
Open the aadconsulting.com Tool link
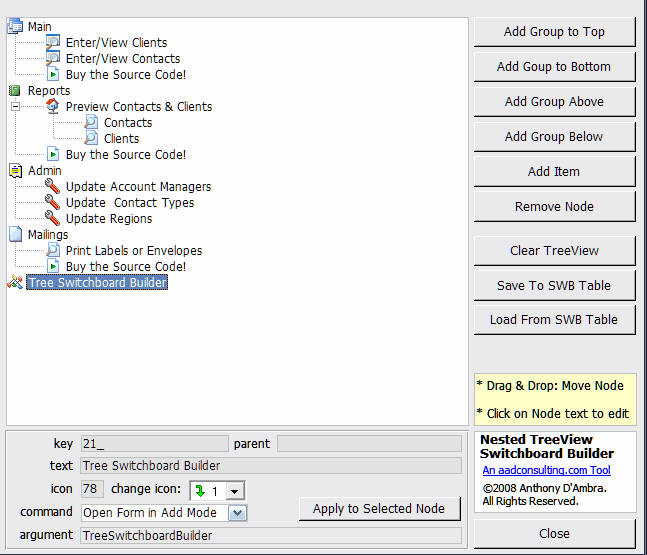pyautogui.click(x=546, y=470)
